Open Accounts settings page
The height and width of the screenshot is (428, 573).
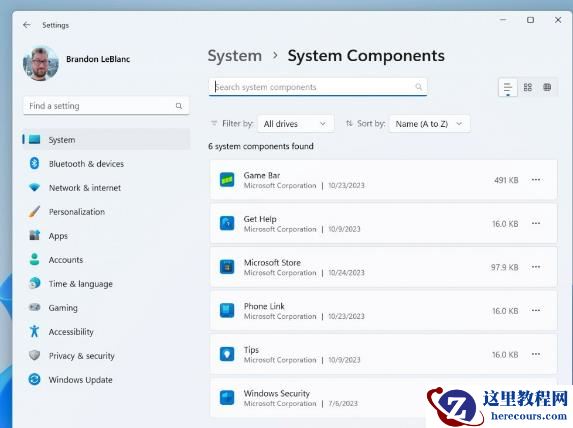coord(106,260)
